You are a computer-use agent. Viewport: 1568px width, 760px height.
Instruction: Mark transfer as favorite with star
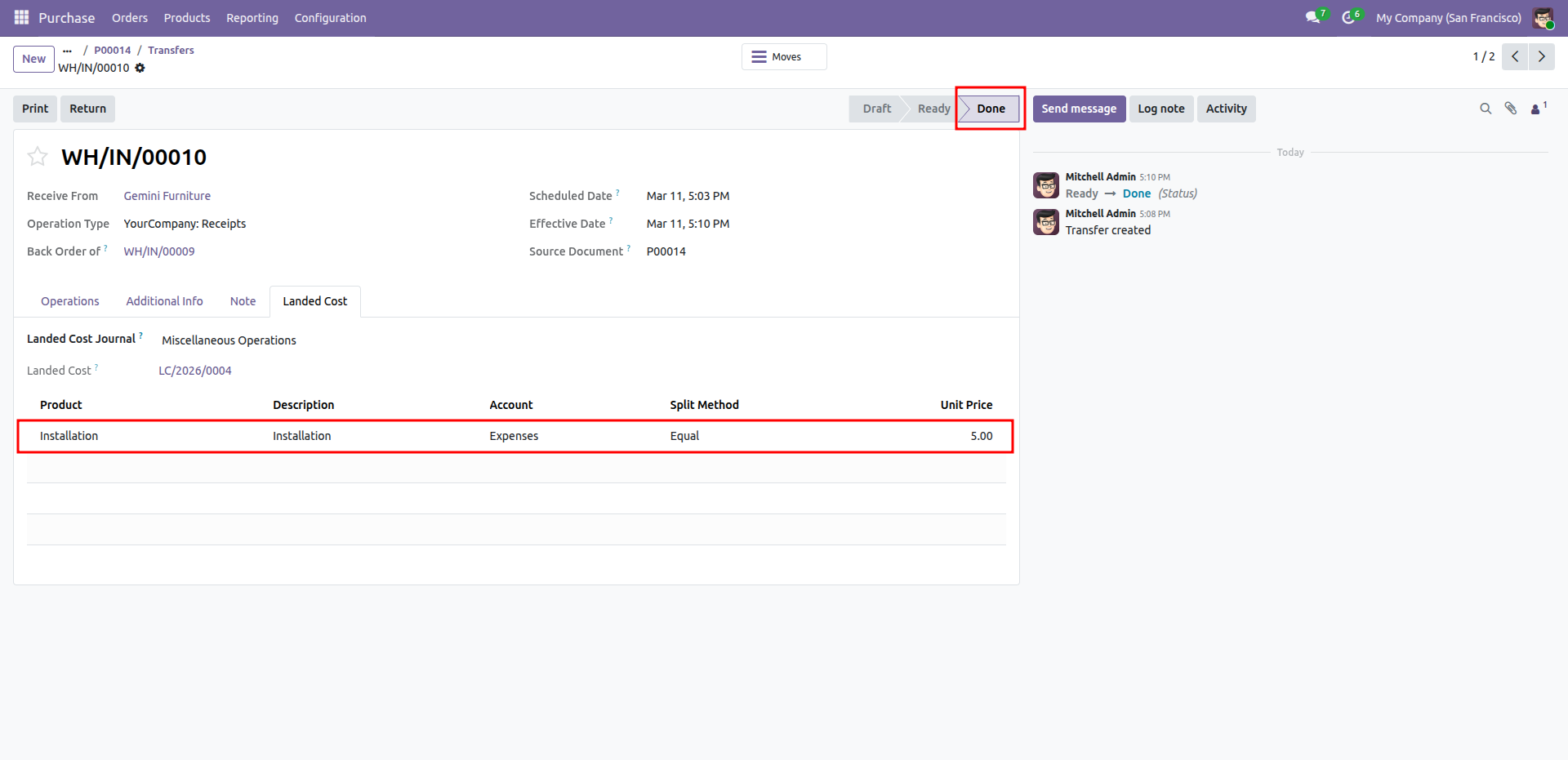click(x=38, y=157)
